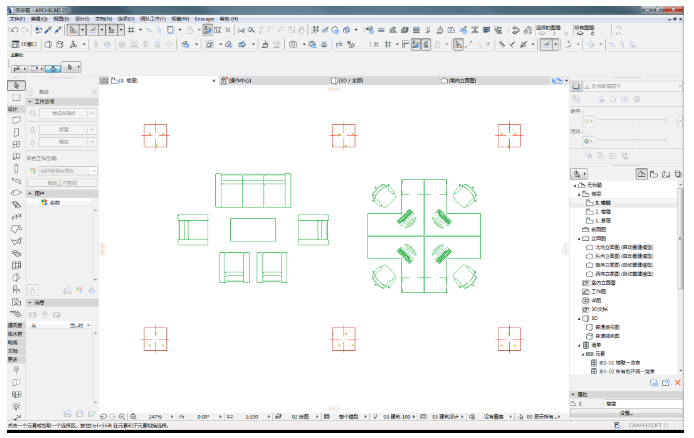The width and height of the screenshot is (694, 438).
Task: Click the Settings button at the navigator bottom
Action: click(x=626, y=413)
